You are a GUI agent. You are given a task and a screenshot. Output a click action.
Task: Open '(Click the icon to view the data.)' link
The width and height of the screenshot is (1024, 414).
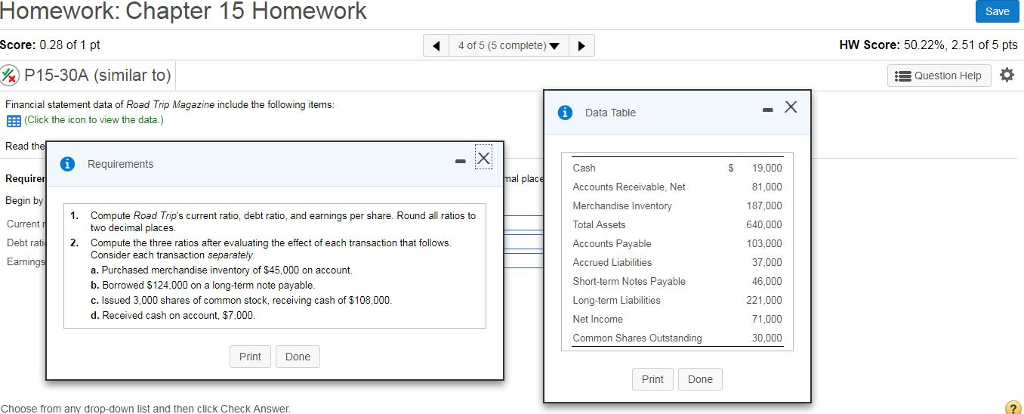[x=93, y=120]
